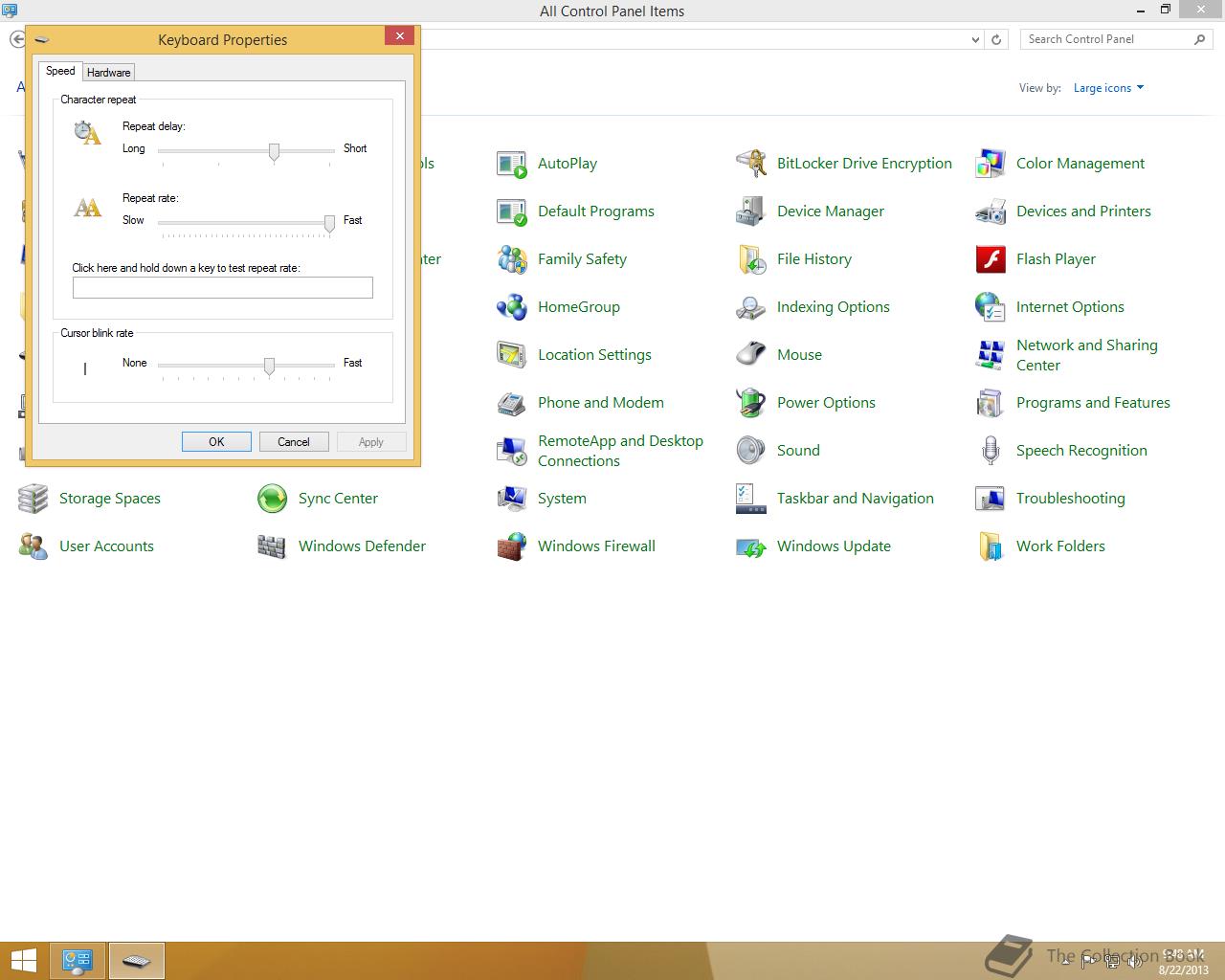The height and width of the screenshot is (980, 1225).
Task: Open the Indexing Options icon
Action: tap(751, 307)
